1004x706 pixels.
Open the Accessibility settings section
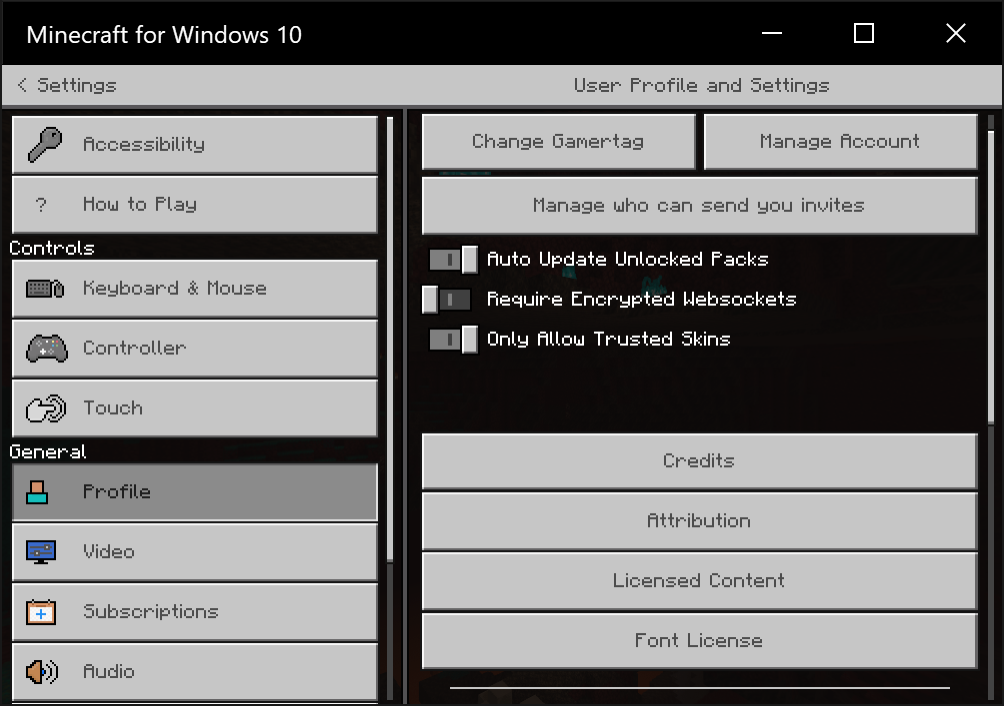point(195,145)
